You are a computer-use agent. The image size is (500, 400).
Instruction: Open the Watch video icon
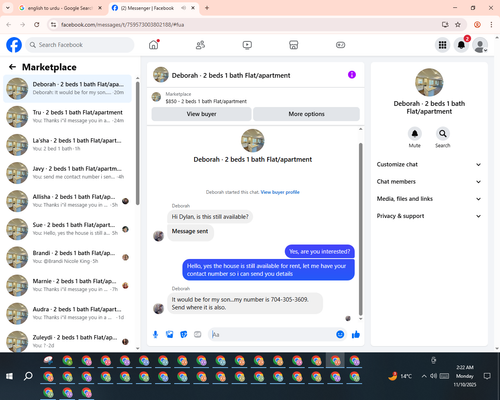[247, 45]
